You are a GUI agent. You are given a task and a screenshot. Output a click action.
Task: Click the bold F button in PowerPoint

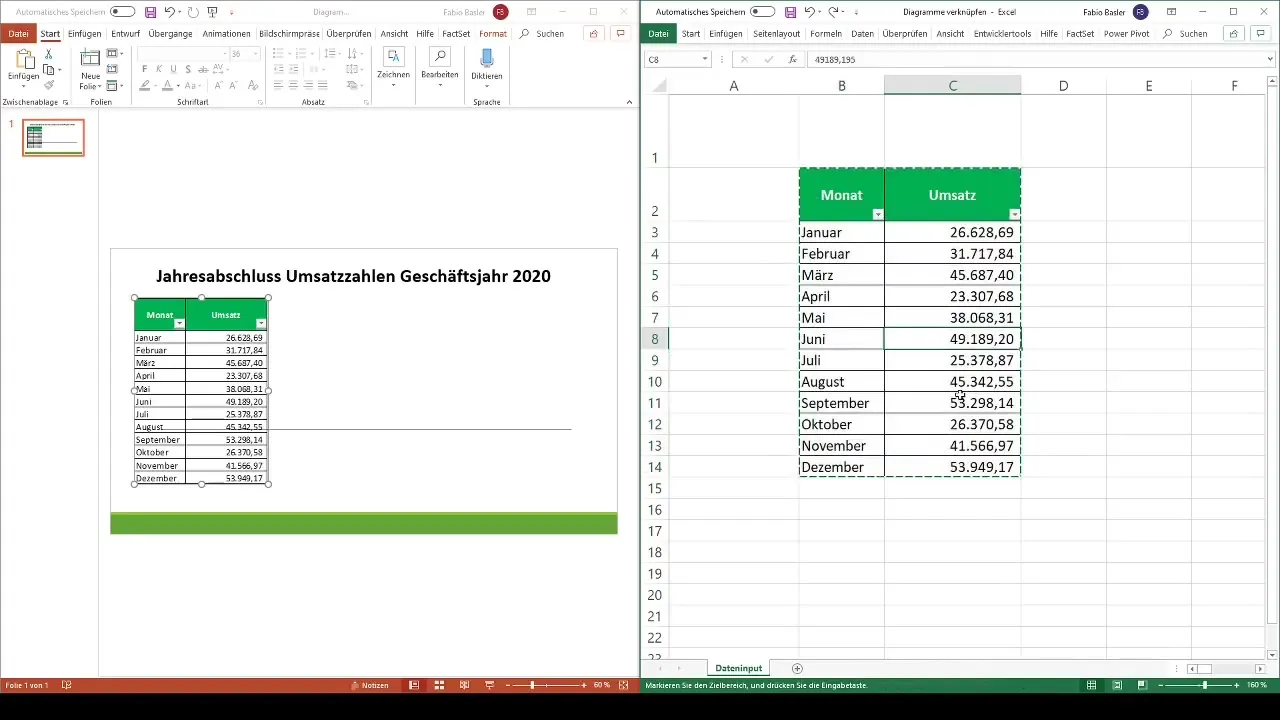144,69
